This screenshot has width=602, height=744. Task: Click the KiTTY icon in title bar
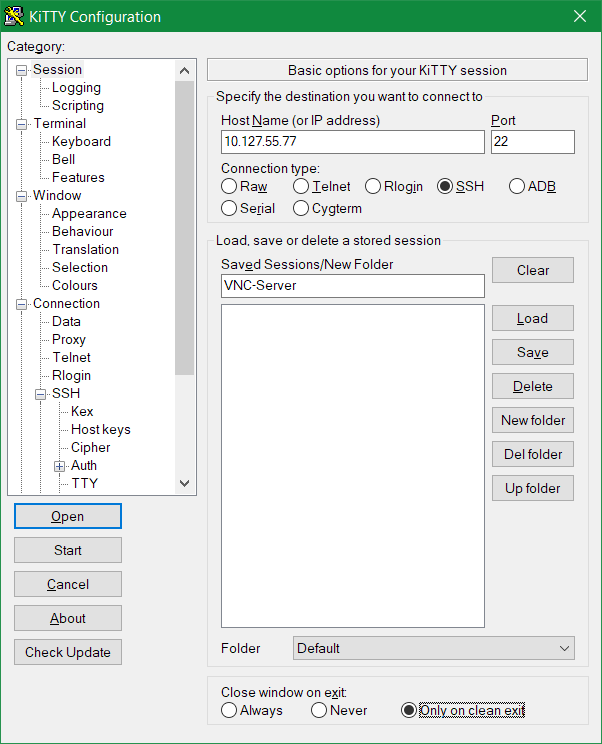point(15,16)
